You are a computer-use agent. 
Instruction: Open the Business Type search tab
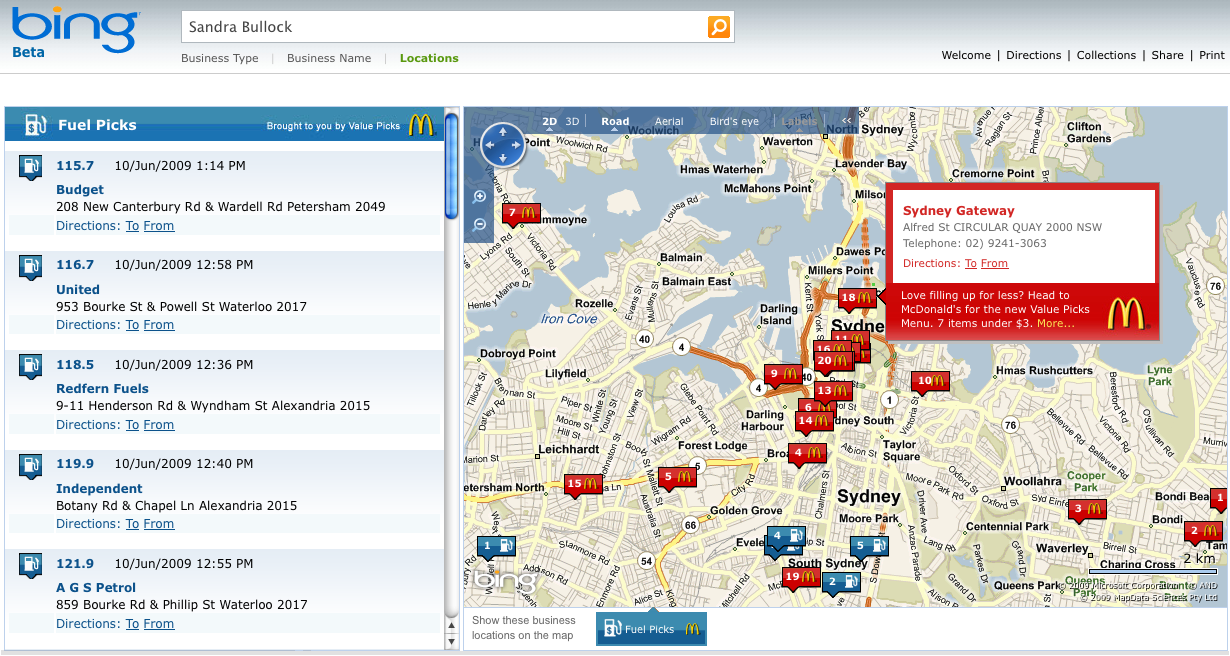click(220, 58)
